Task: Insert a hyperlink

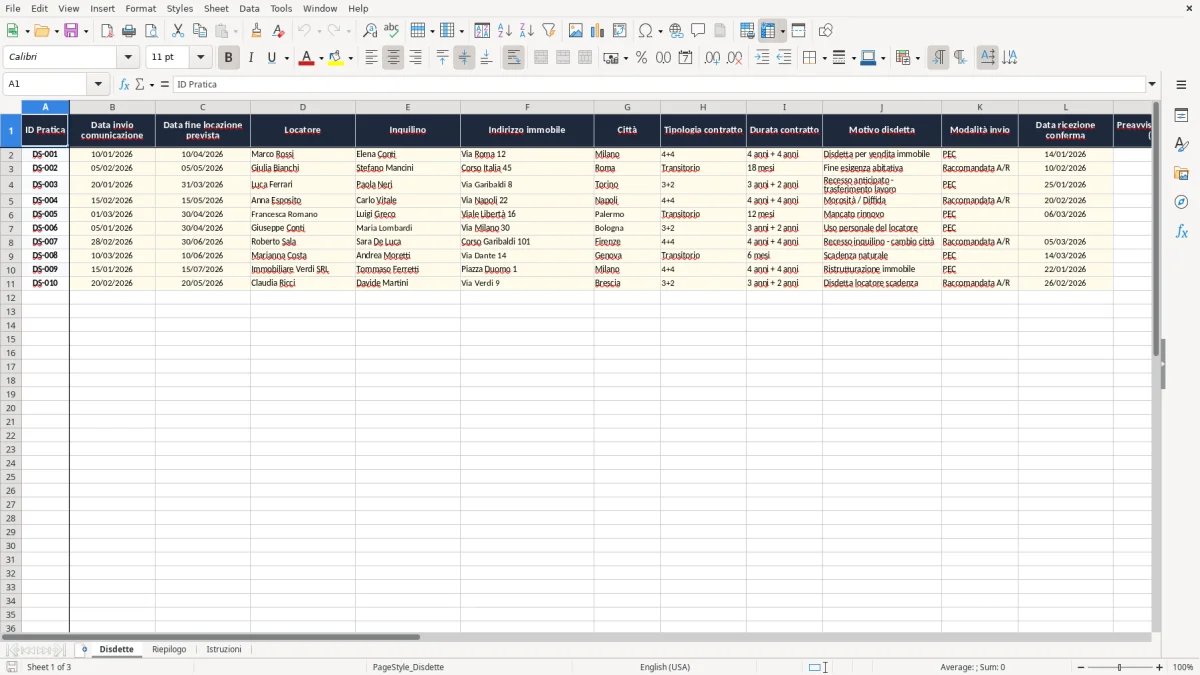Action: tap(677, 31)
